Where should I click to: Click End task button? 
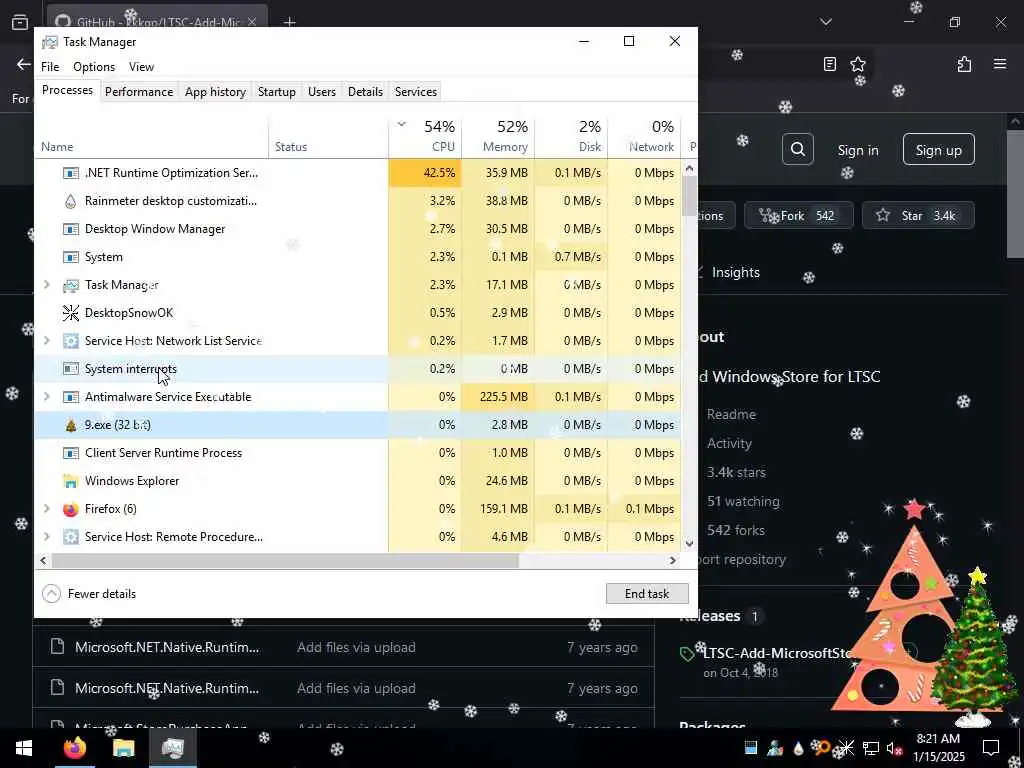click(647, 594)
